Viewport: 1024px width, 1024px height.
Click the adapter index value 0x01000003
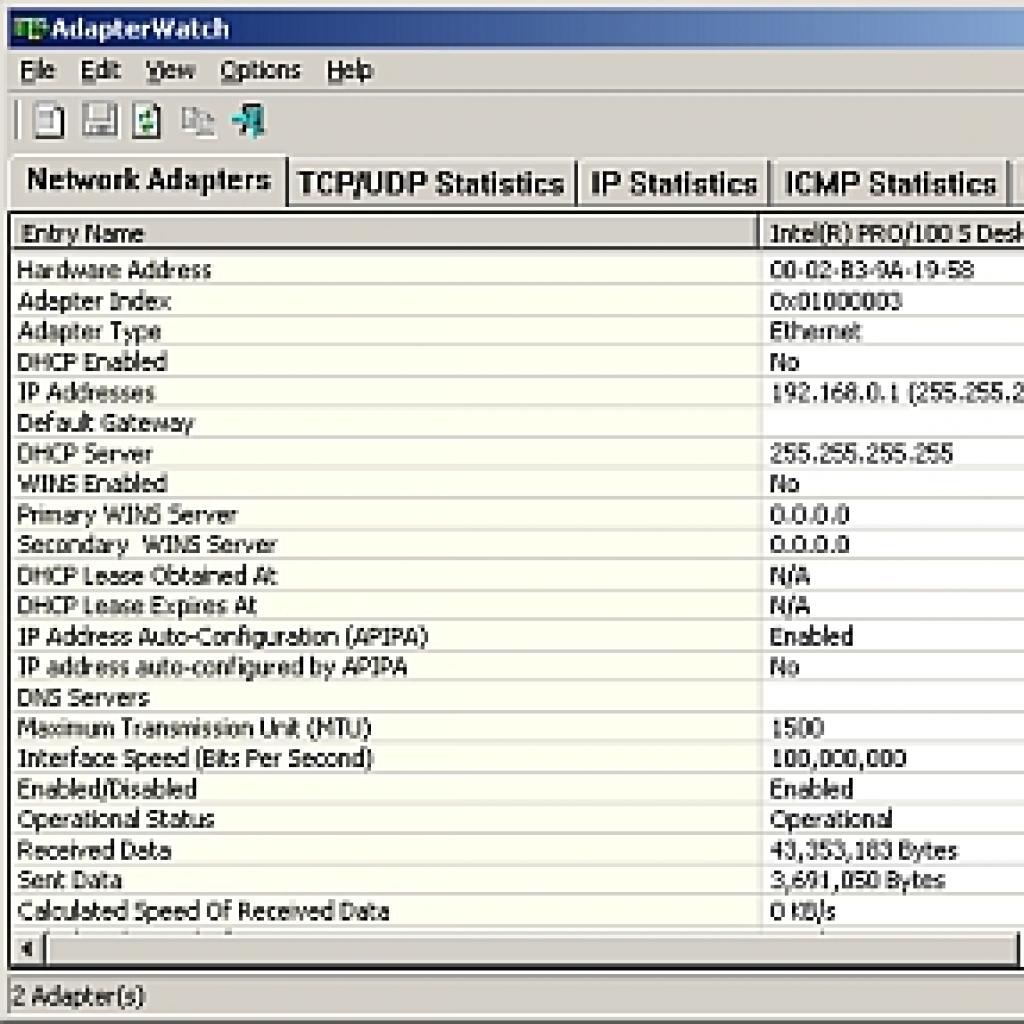(836, 301)
